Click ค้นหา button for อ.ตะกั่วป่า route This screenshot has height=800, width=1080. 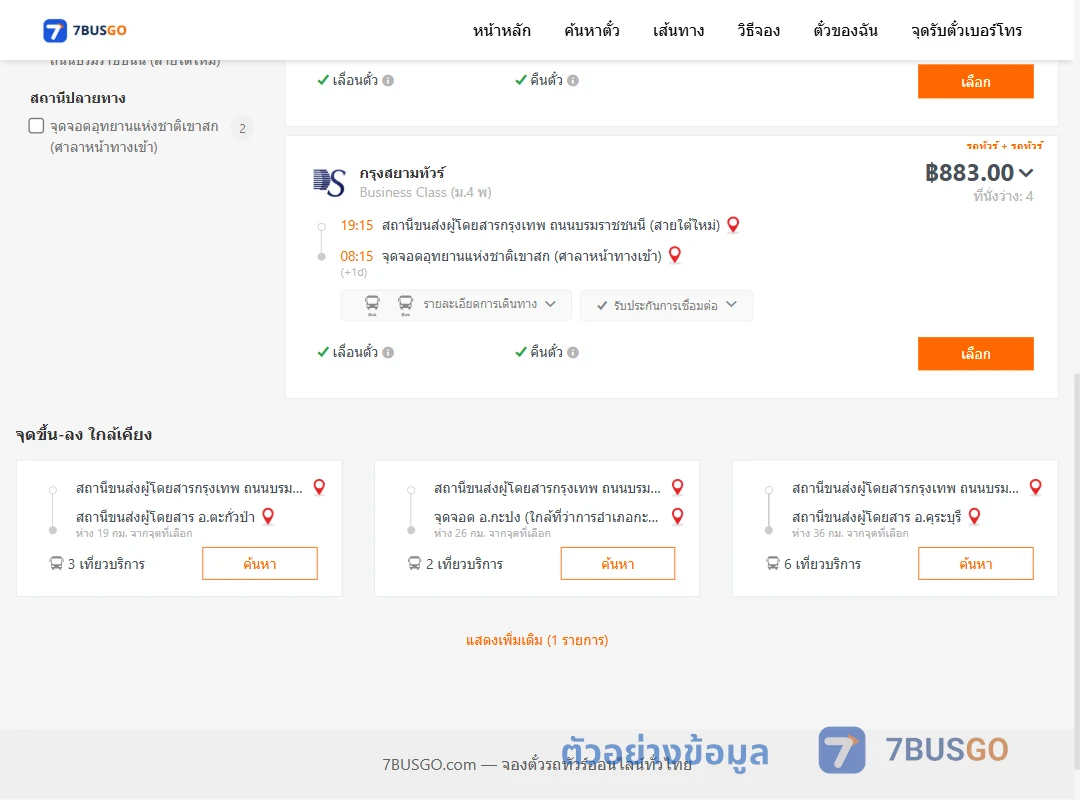click(260, 564)
